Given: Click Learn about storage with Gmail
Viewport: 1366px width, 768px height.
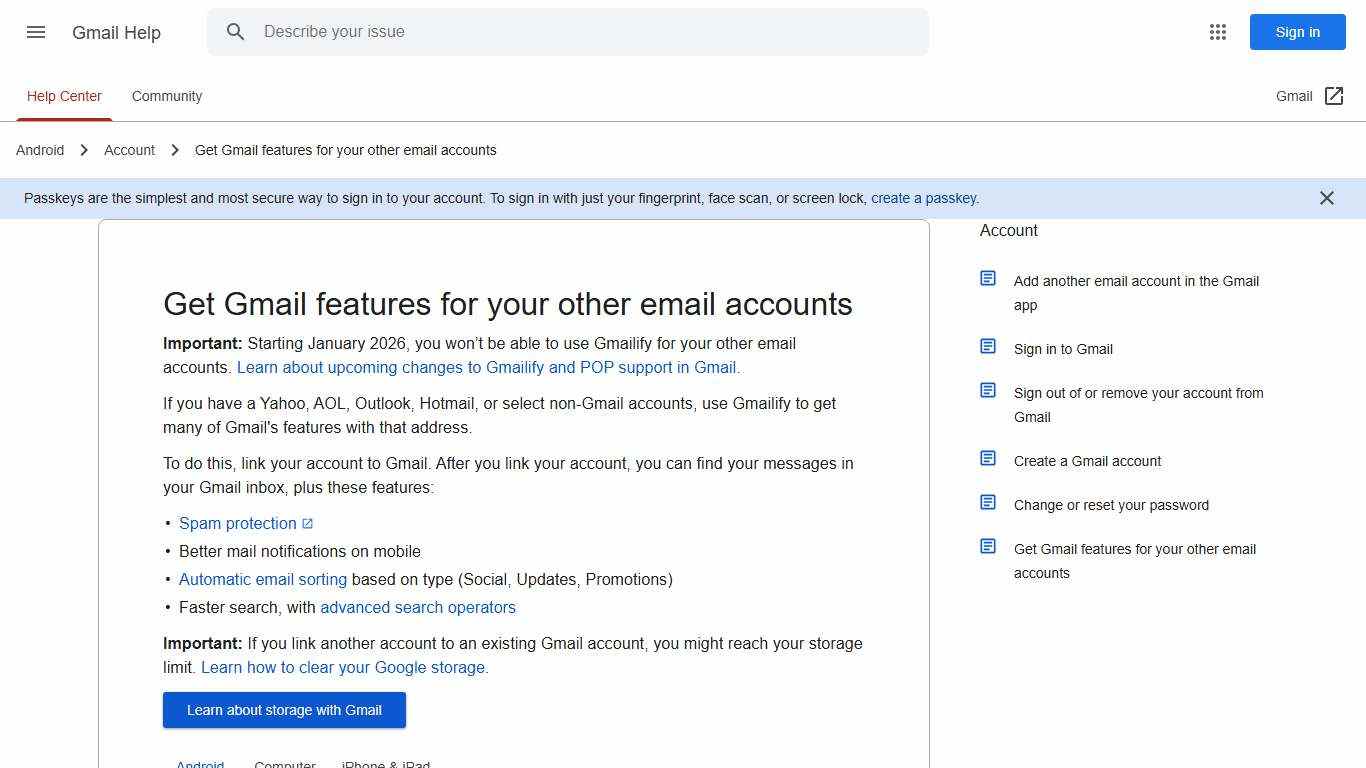Looking at the screenshot, I should (x=284, y=710).
